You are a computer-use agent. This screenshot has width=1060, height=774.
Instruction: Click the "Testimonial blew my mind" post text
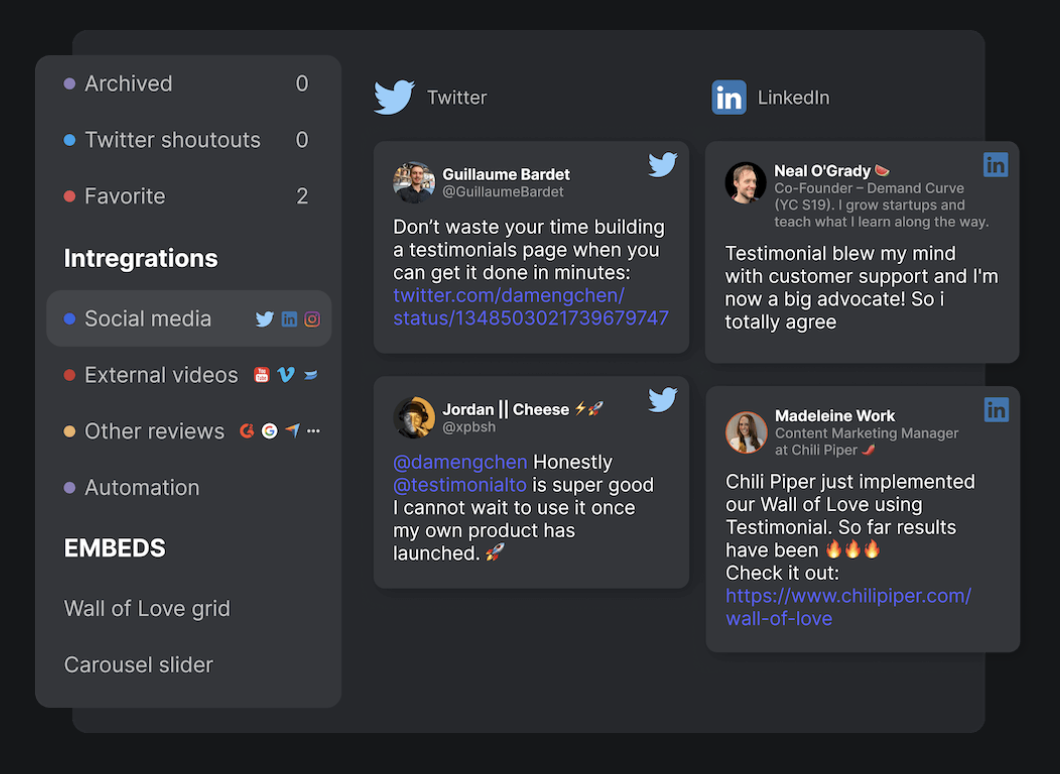click(x=861, y=287)
